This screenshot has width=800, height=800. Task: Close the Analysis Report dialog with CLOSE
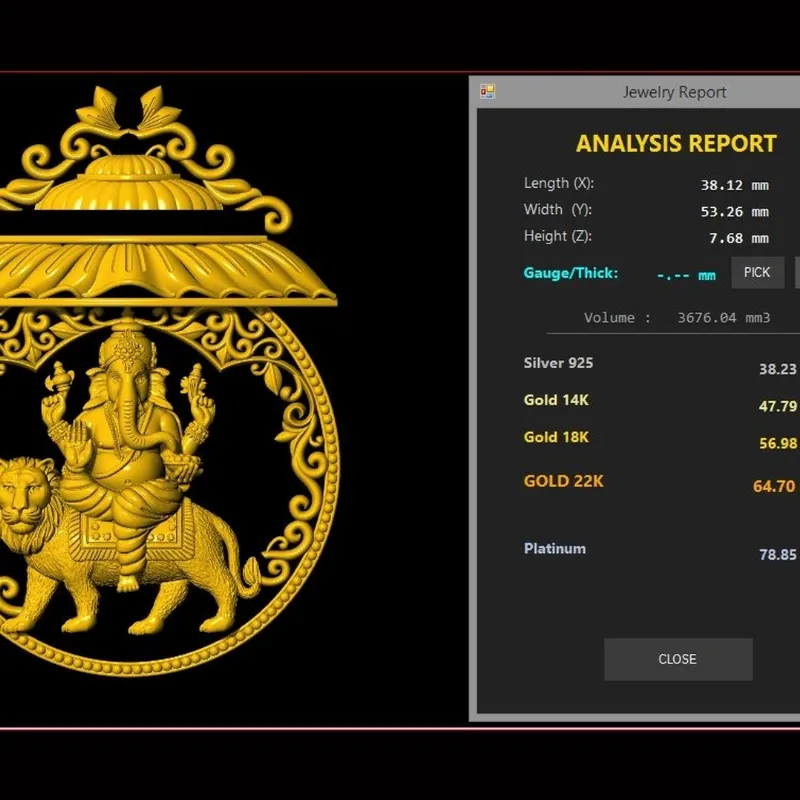(678, 659)
